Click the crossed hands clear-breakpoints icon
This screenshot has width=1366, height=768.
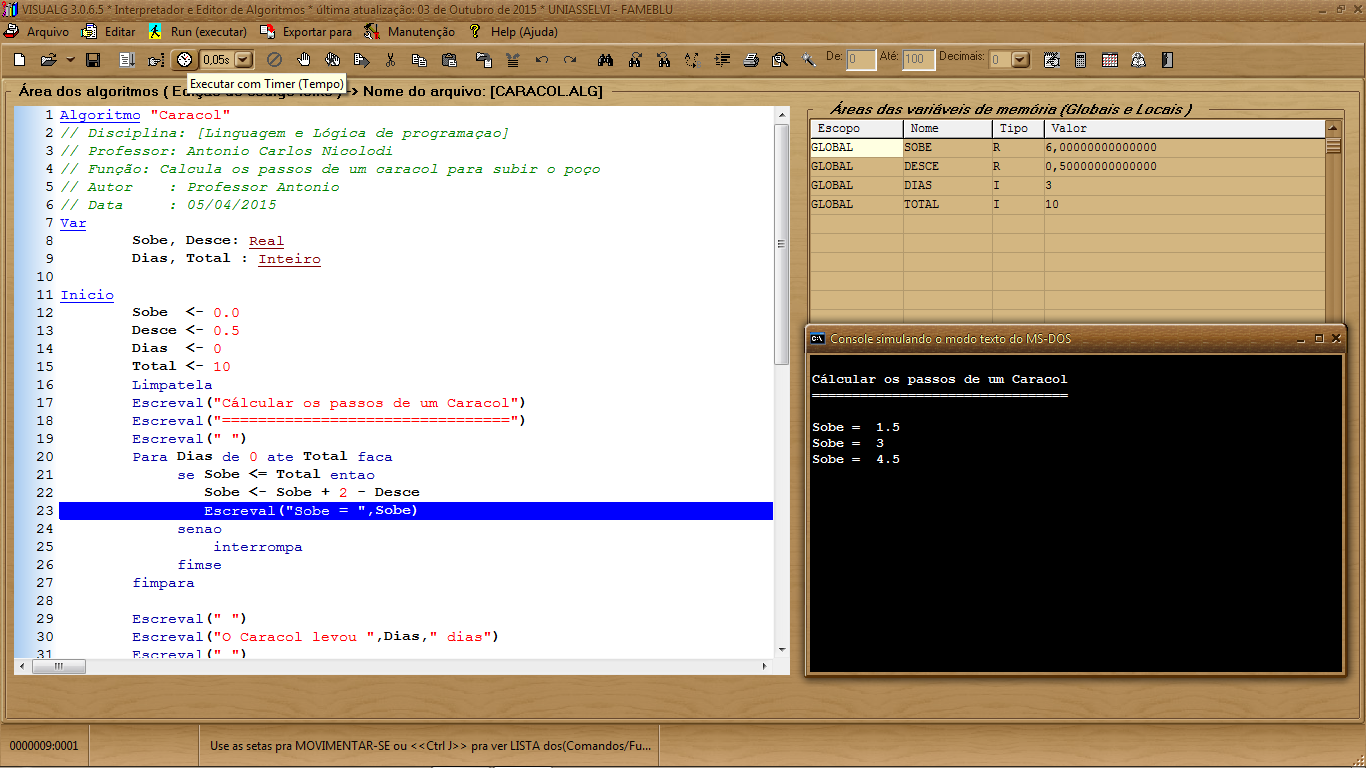pyautogui.click(x=332, y=60)
